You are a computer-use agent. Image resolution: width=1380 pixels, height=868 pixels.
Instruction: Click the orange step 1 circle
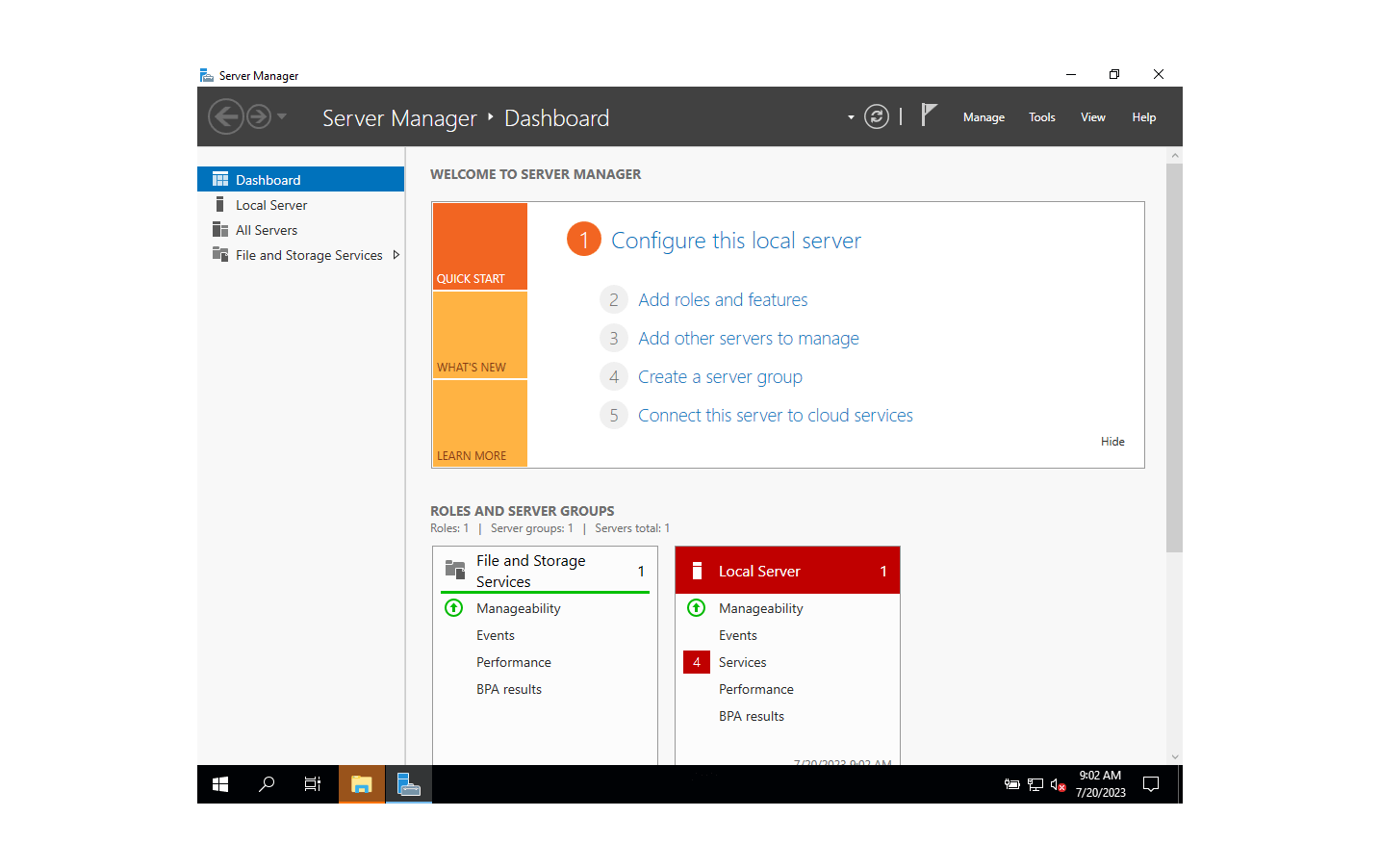584,239
